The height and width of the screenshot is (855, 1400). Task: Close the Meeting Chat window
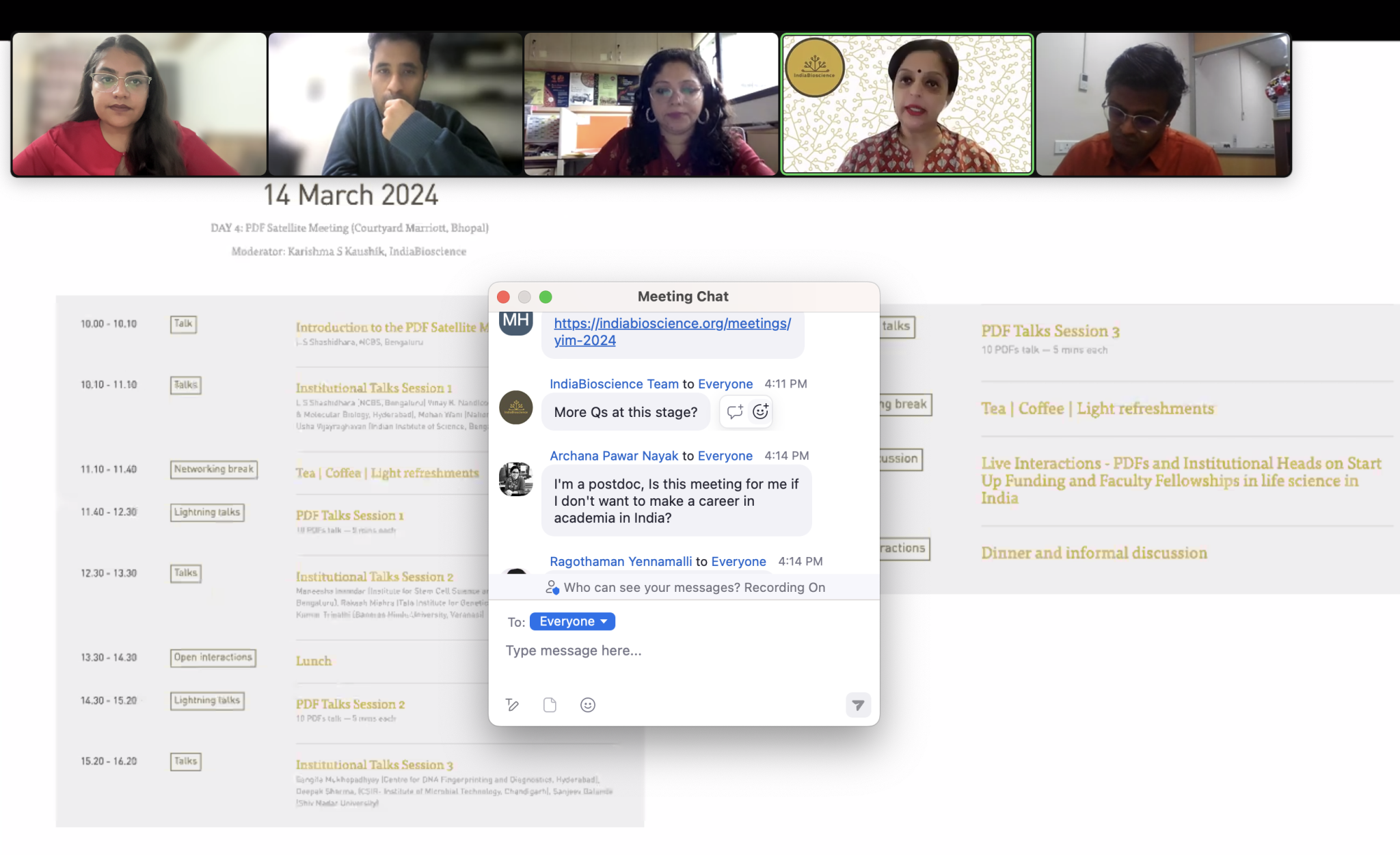(x=504, y=297)
